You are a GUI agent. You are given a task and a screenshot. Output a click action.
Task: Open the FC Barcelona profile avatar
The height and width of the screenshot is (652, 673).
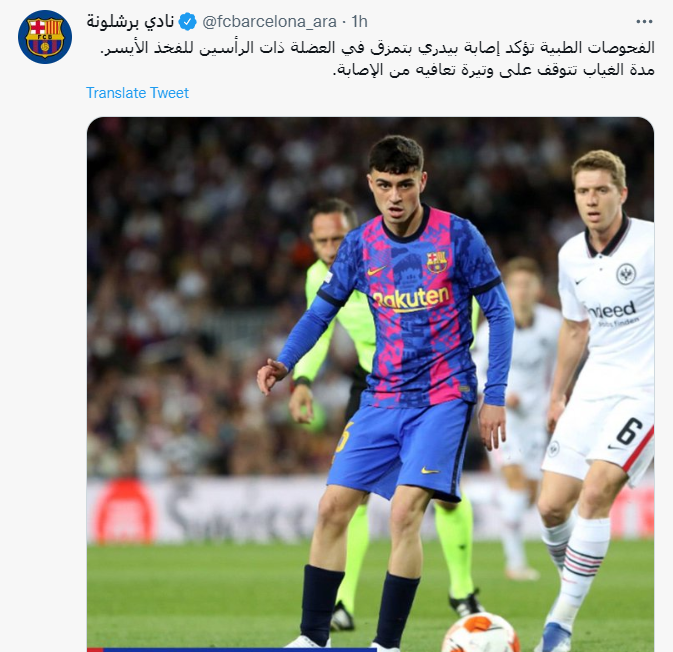pos(45,37)
